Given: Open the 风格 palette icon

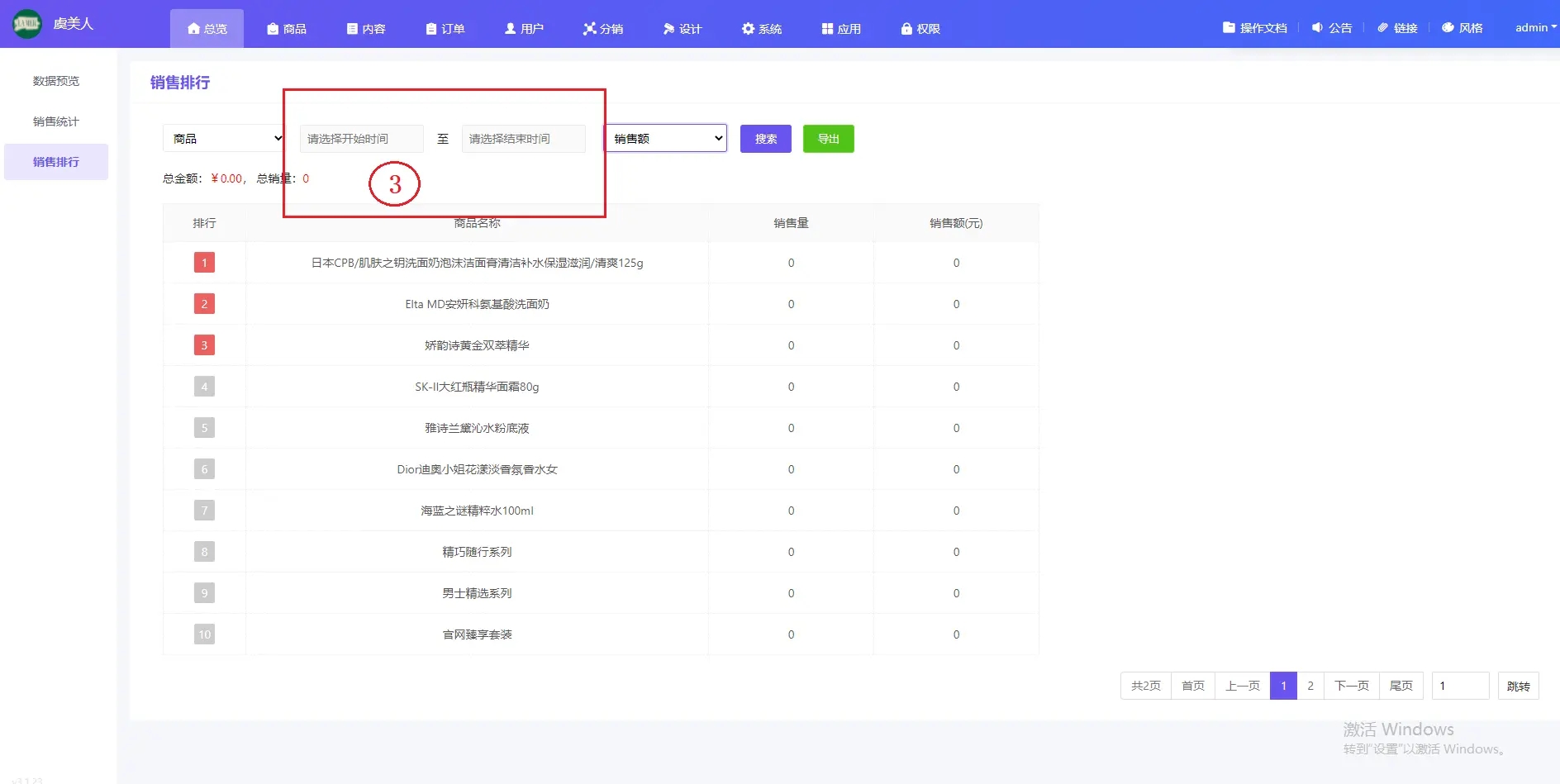Looking at the screenshot, I should (x=1448, y=28).
